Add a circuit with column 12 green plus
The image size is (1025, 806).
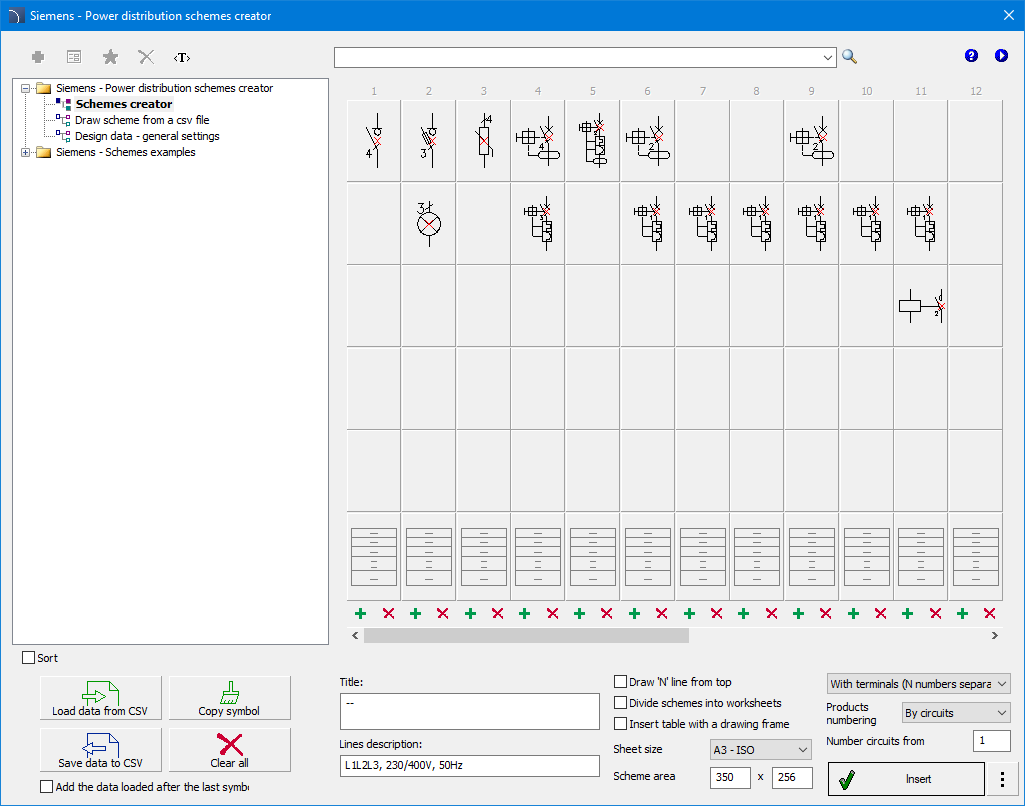pos(962,613)
